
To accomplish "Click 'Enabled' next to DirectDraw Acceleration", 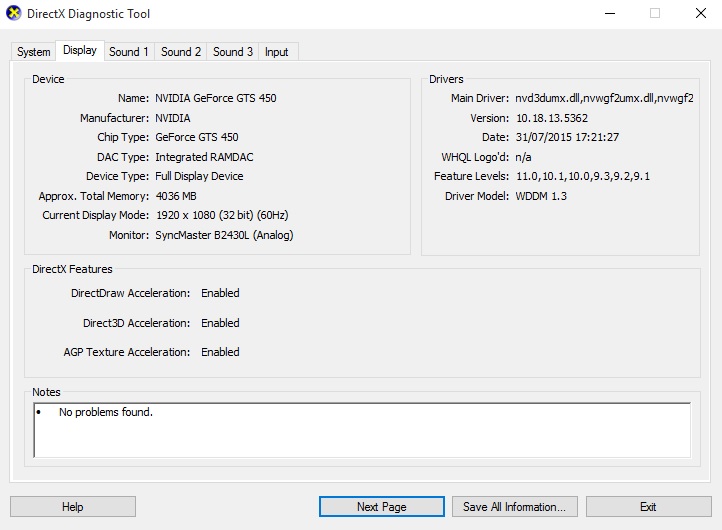I will [220, 293].
